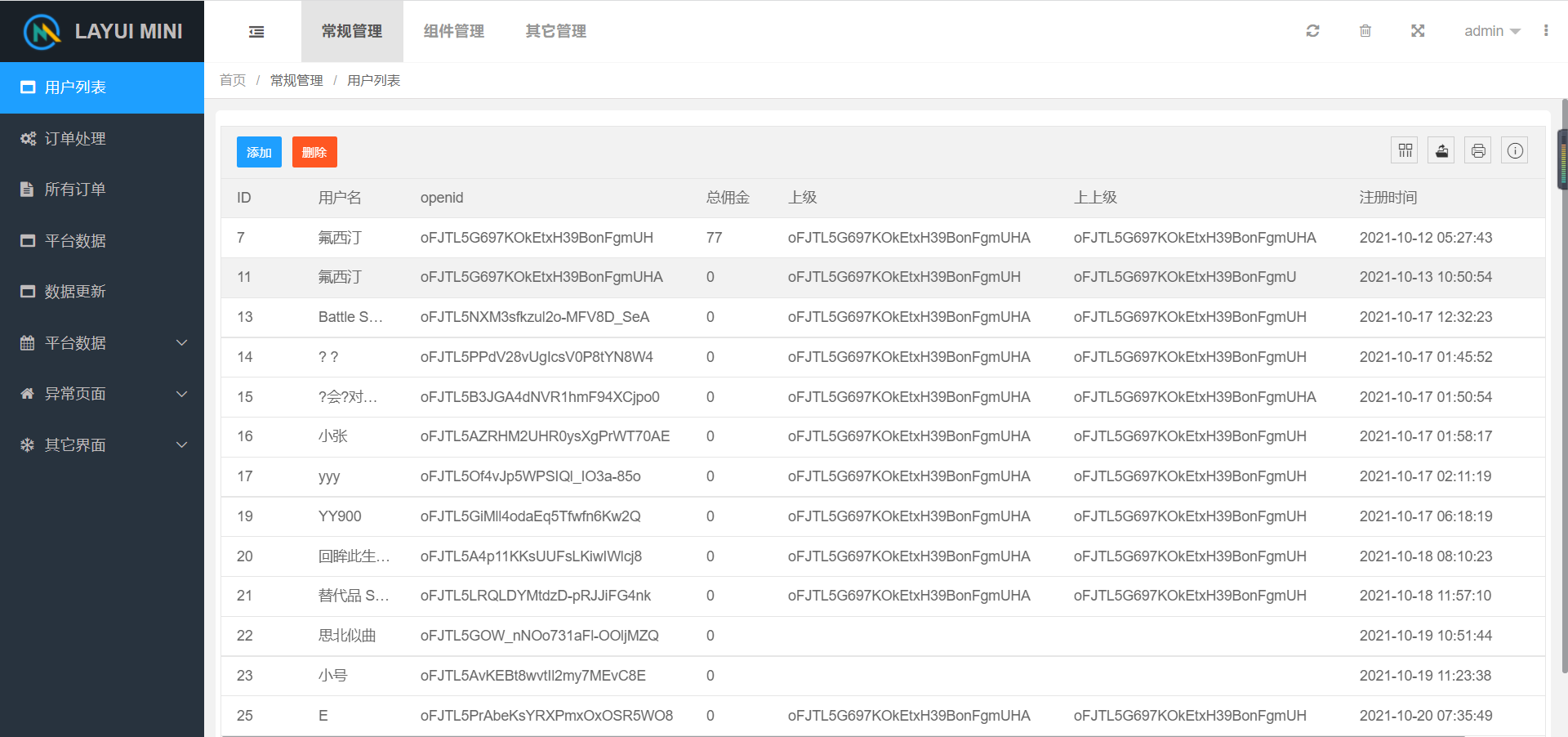Click ID 25 in the last row
Image resolution: width=1568 pixels, height=737 pixels.
tap(245, 716)
